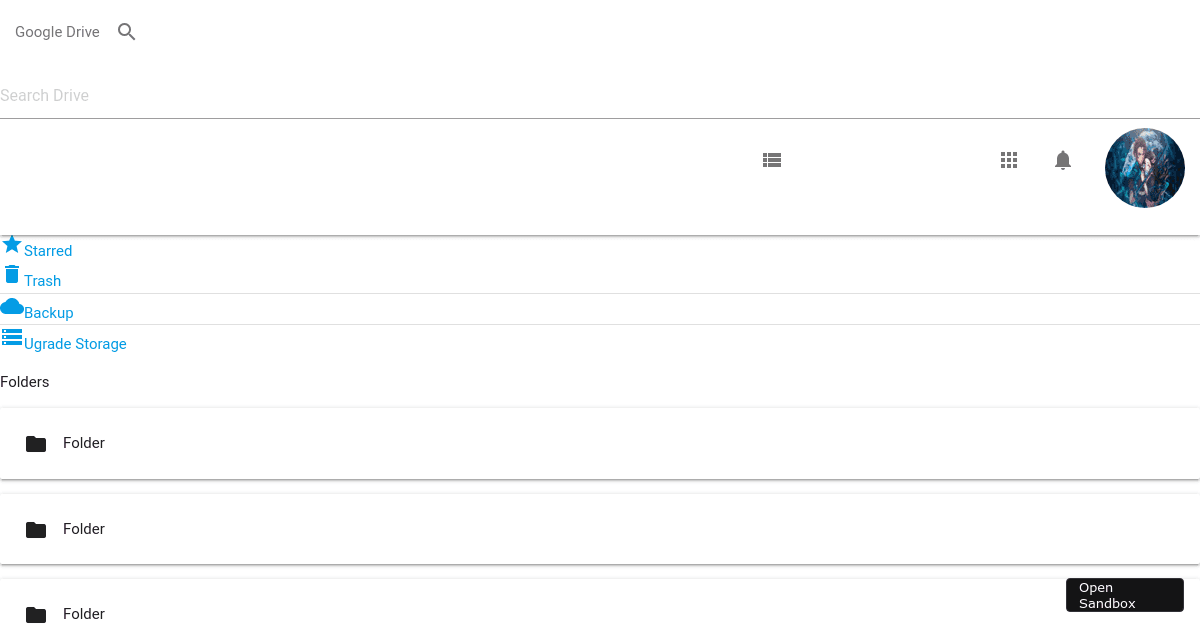The width and height of the screenshot is (1200, 630).
Task: Open the second Folder icon
Action: tap(36, 529)
